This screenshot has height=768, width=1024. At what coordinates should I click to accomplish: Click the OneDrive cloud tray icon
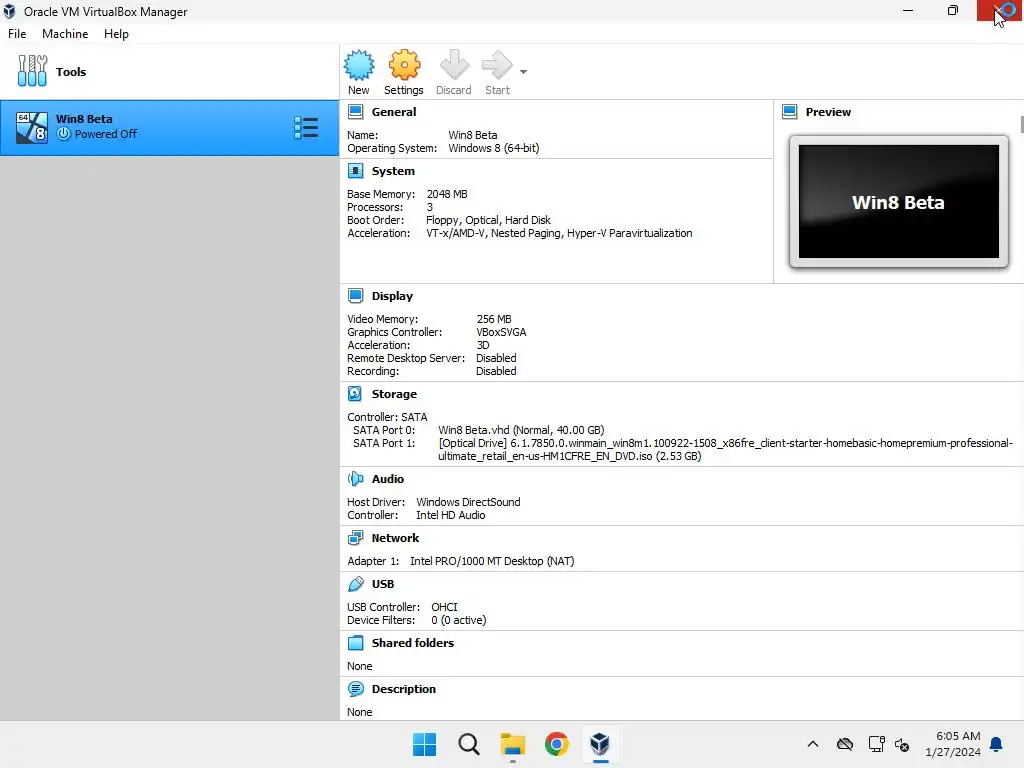click(844, 744)
